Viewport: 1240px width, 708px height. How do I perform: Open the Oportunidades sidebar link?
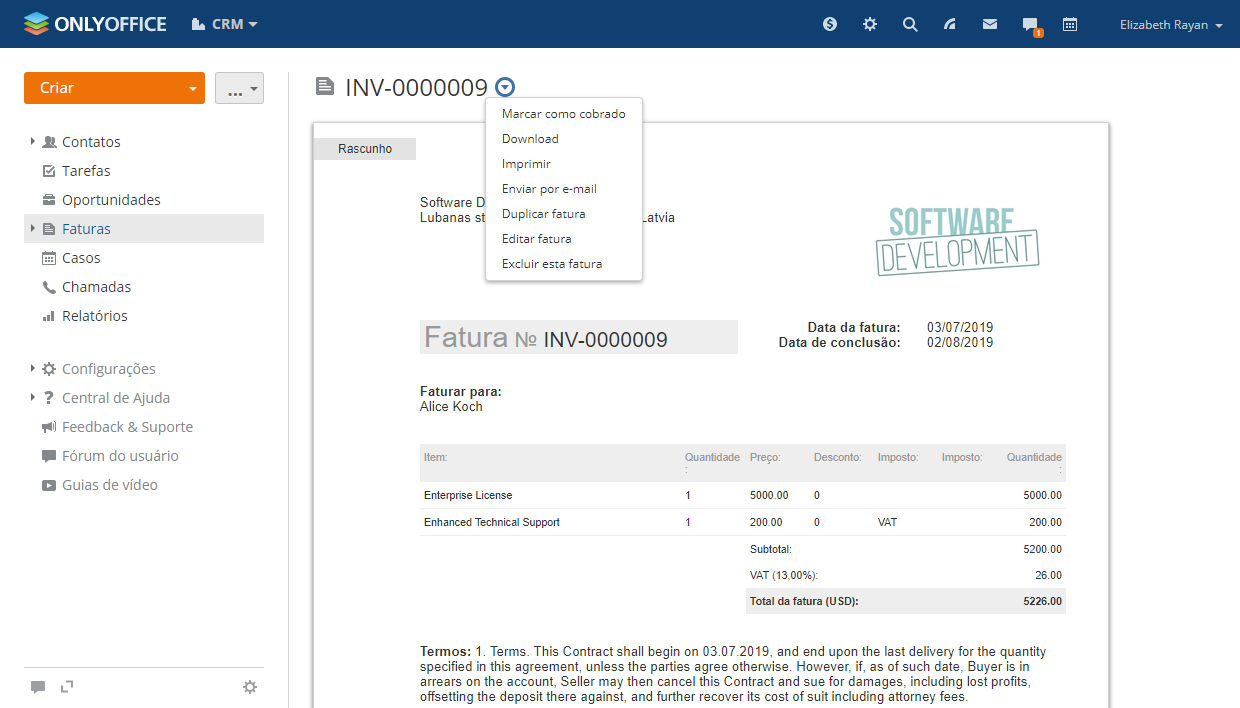[x=111, y=200]
